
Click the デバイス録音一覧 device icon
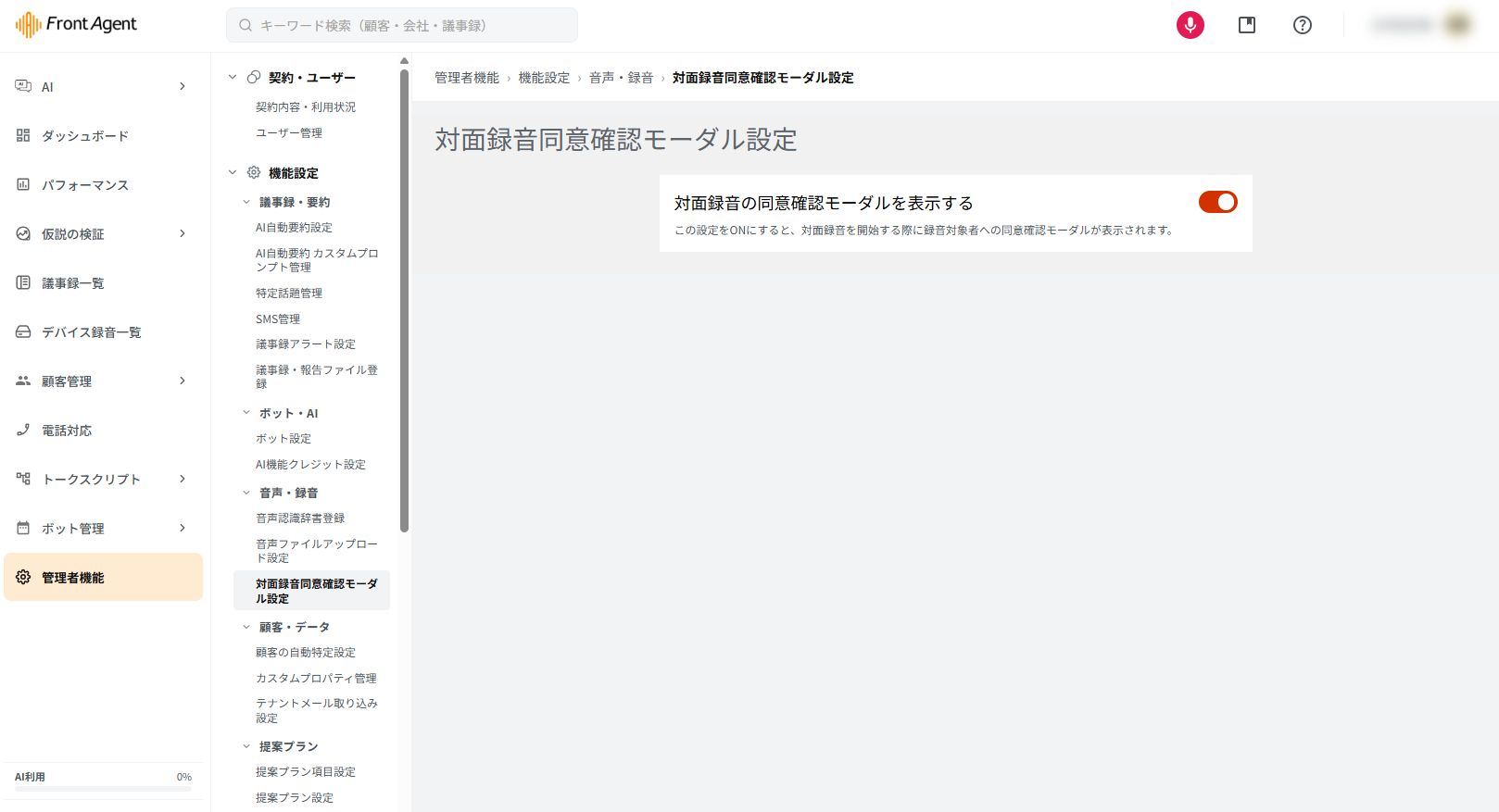pos(23,331)
